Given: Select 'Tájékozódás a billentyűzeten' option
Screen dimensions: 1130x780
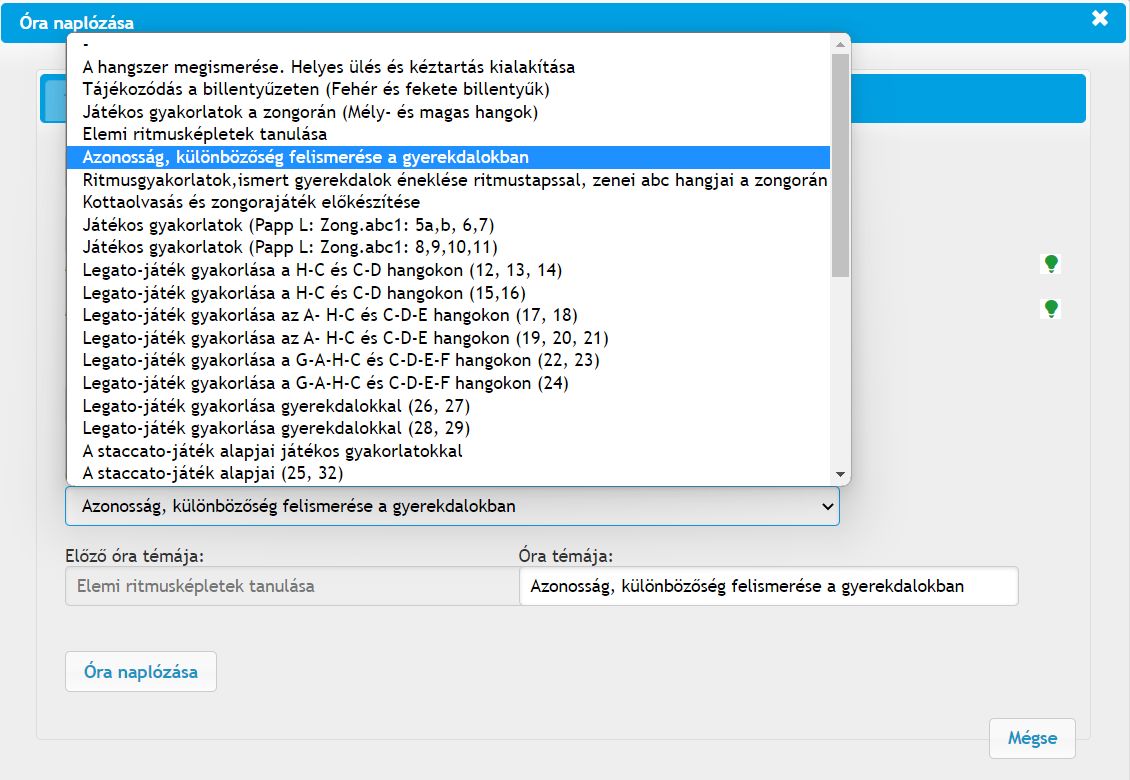Looking at the screenshot, I should [x=316, y=90].
